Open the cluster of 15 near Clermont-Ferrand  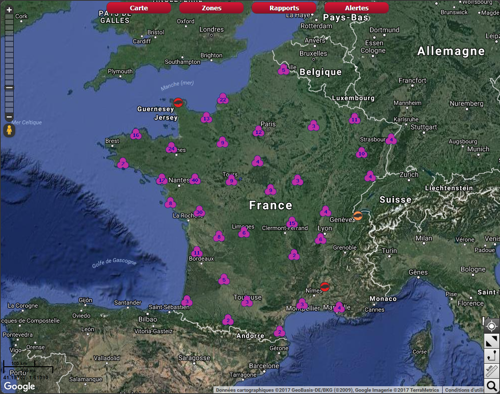(292, 222)
